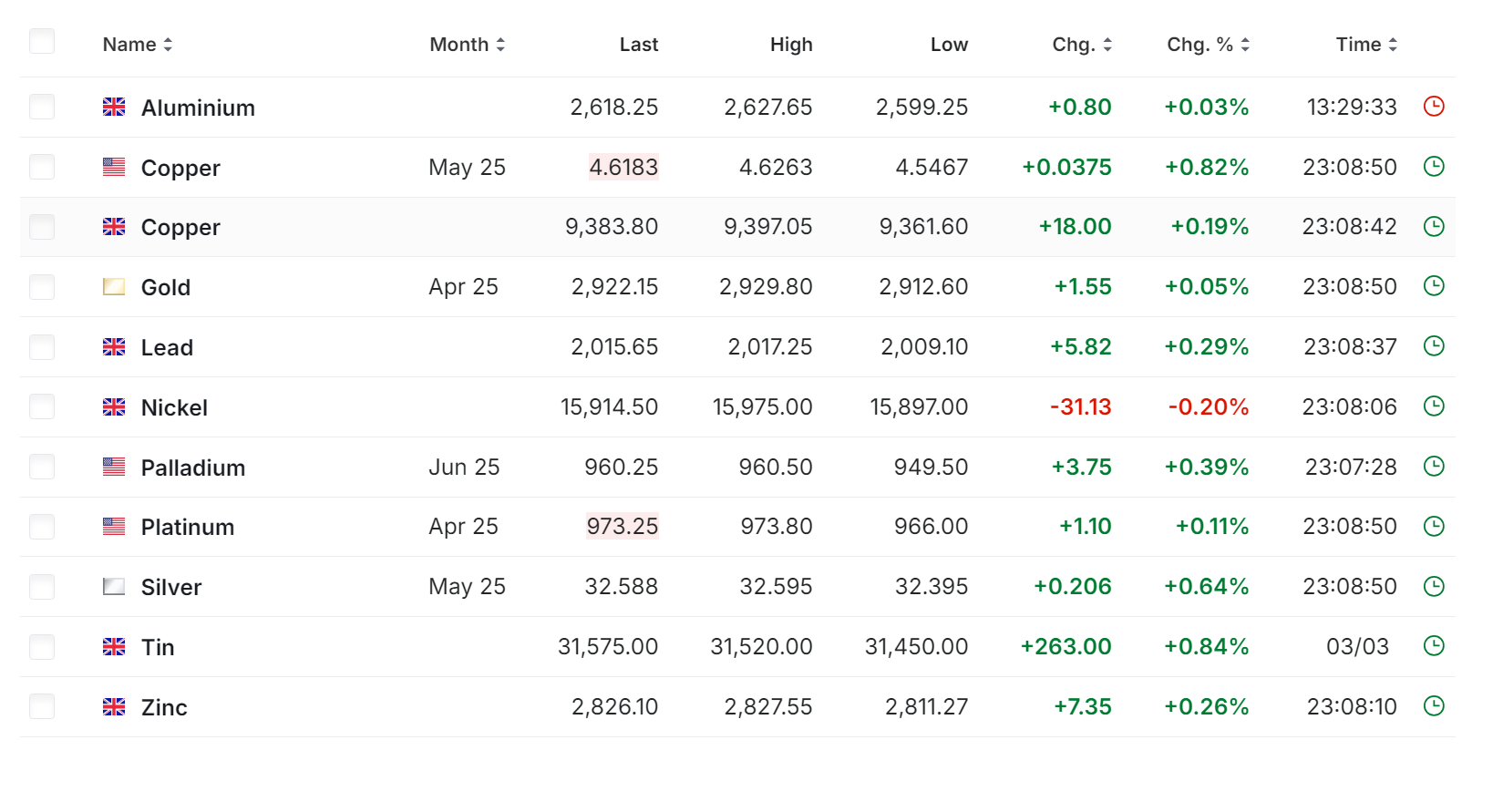1503x812 pixels.
Task: Tick the select-all checkbox in header
Action: click(42, 42)
